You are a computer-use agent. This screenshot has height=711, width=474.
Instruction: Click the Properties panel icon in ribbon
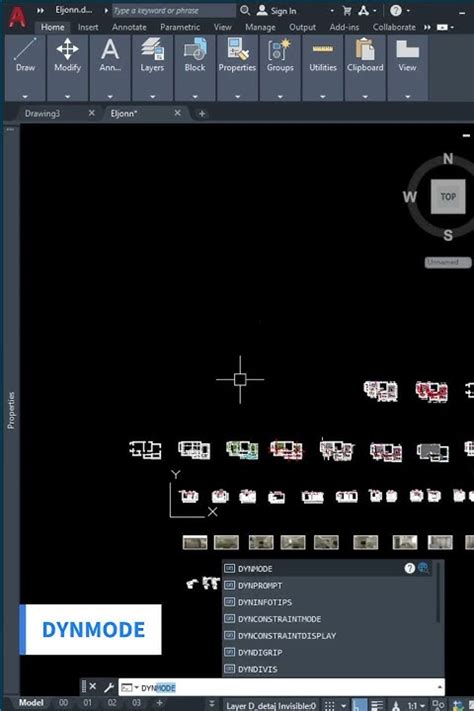[238, 49]
